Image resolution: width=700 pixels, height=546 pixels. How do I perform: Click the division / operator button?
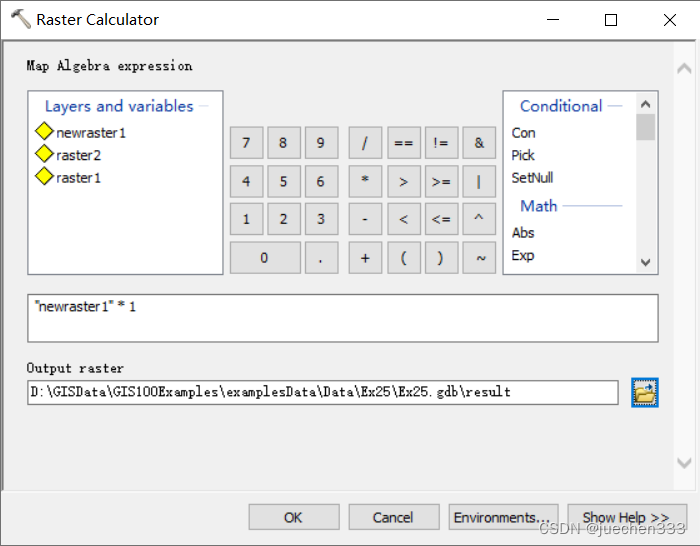365,143
